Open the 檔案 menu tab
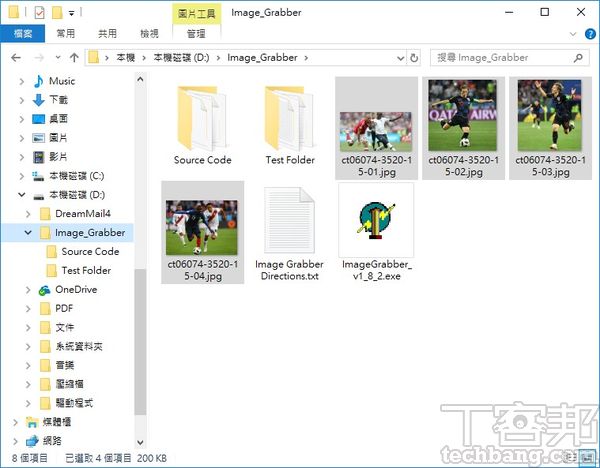600x468 pixels. click(x=22, y=34)
